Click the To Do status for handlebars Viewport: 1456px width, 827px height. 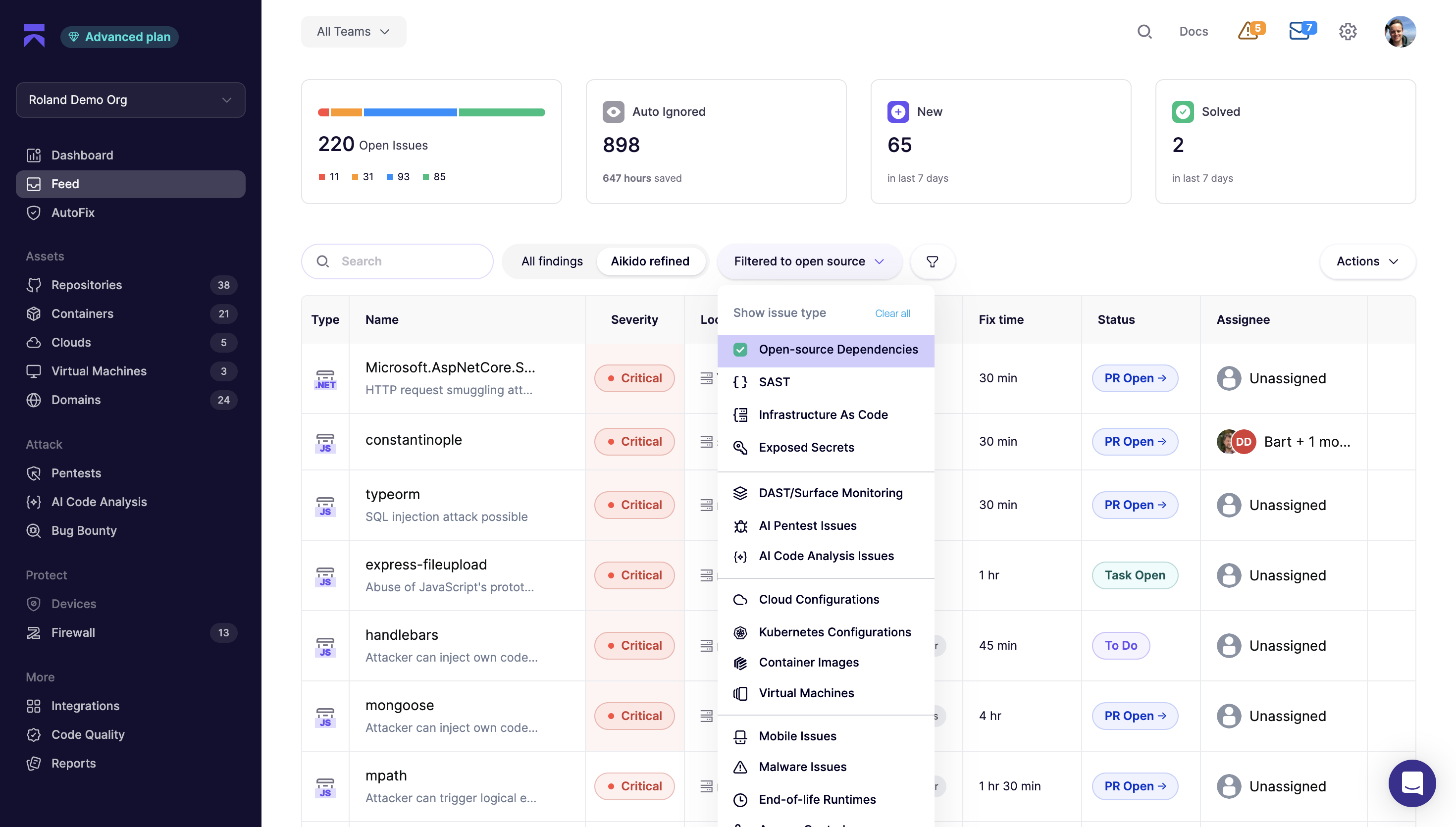(1120, 646)
